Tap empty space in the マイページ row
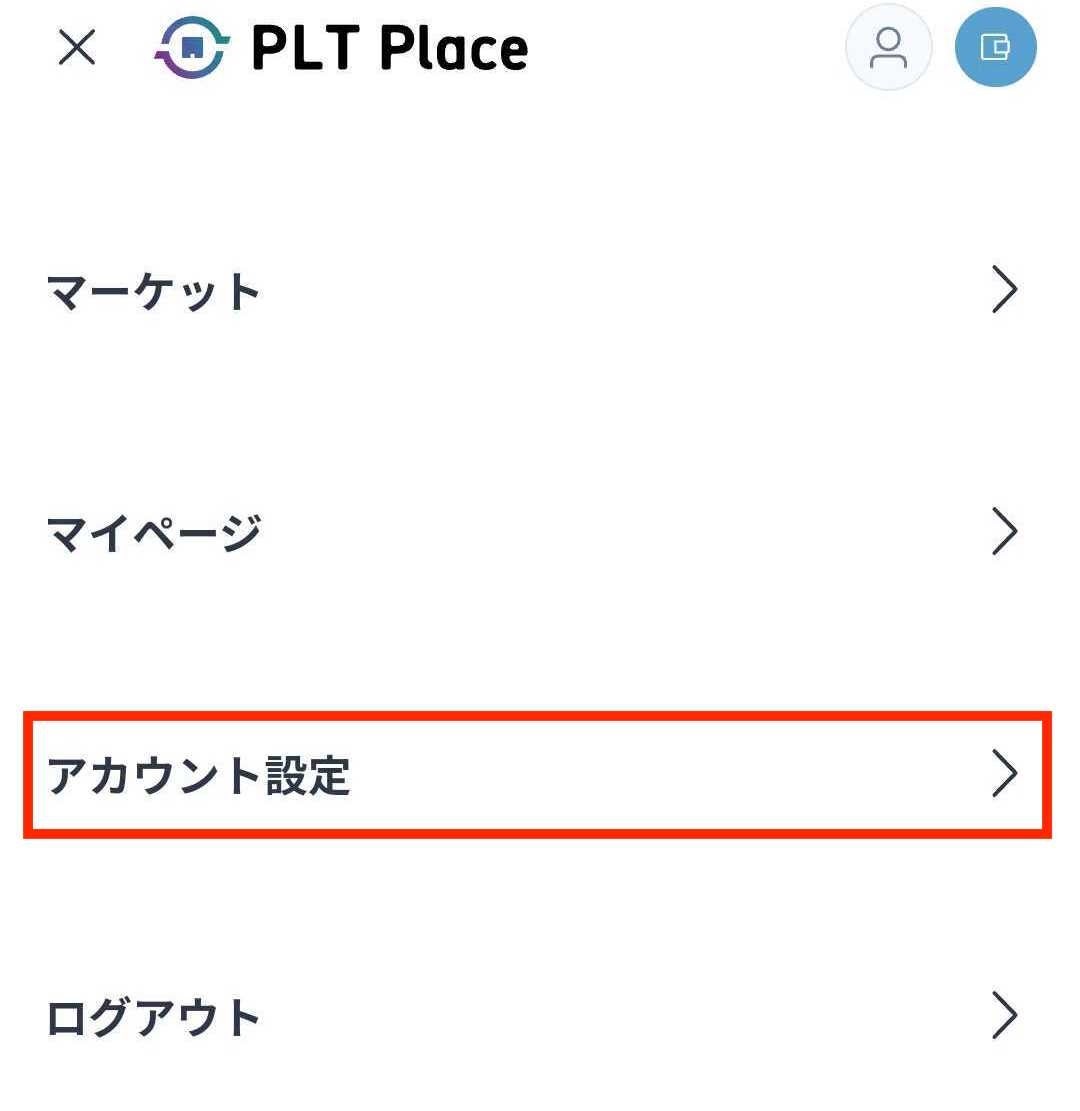 click(620, 532)
